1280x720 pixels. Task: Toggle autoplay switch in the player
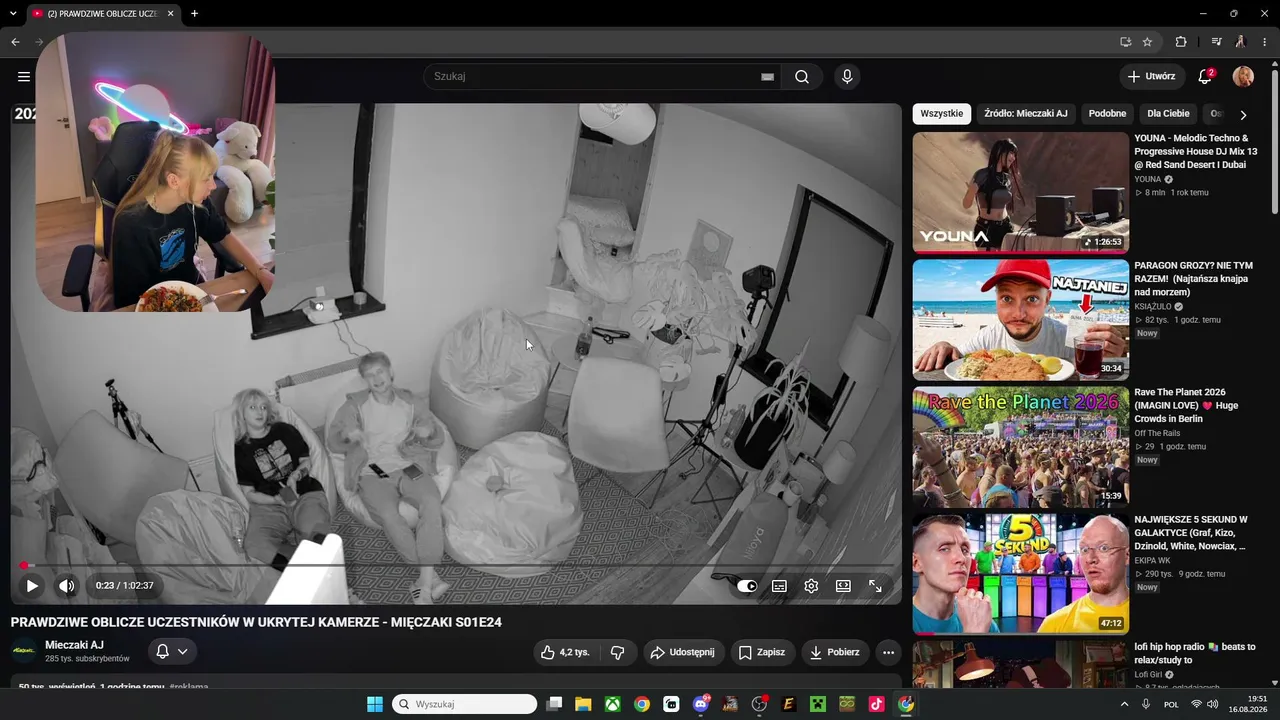click(x=747, y=586)
